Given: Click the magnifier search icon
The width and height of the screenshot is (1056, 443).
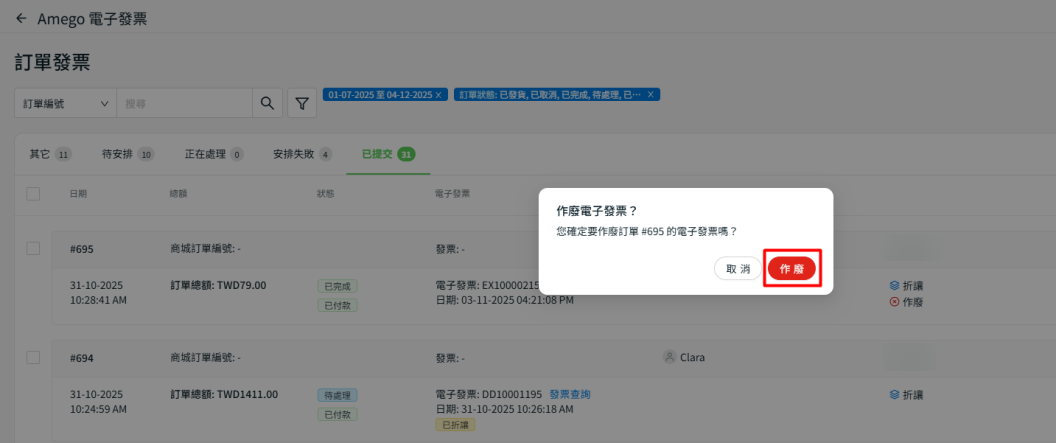Looking at the screenshot, I should point(266,103).
